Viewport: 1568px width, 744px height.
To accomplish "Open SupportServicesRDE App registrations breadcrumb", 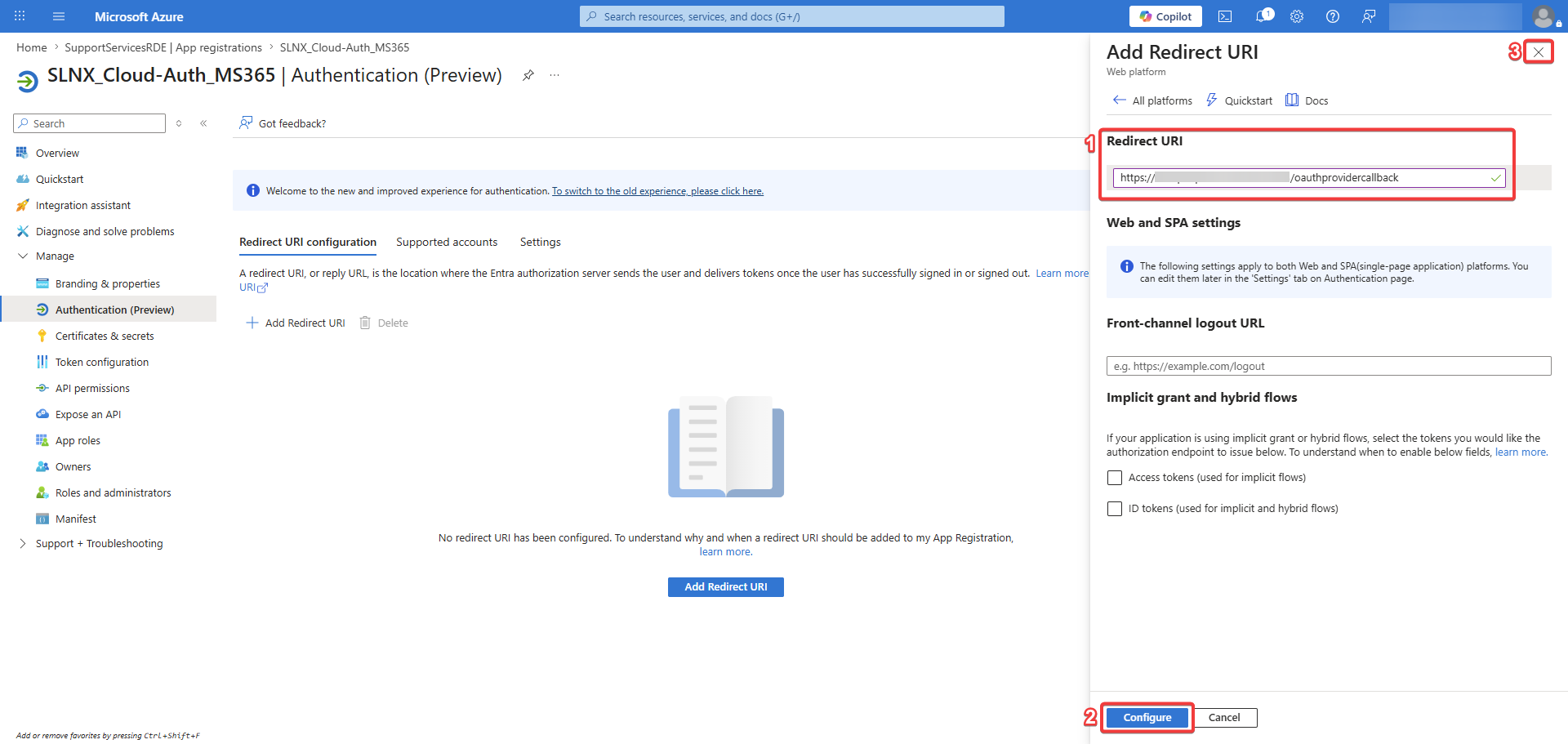I will (163, 47).
